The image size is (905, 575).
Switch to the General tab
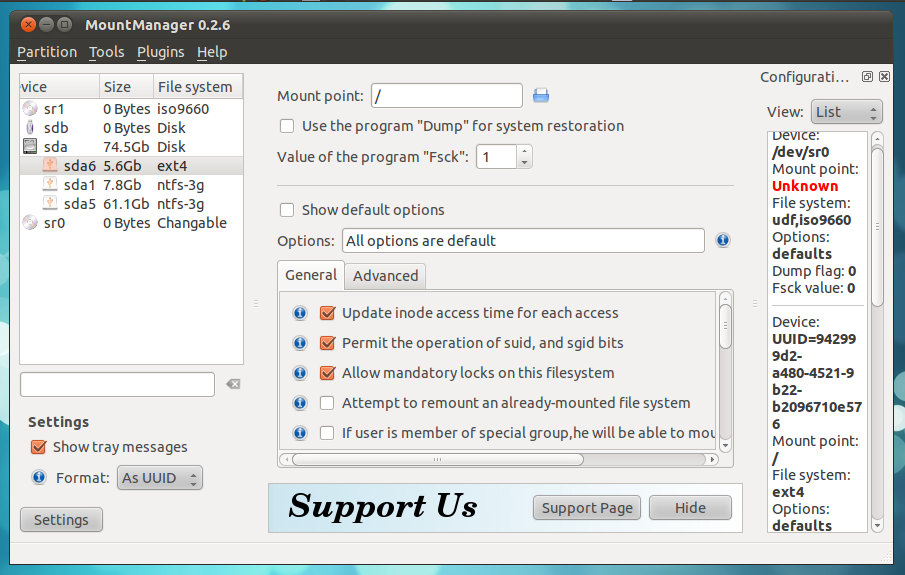pyautogui.click(x=311, y=275)
